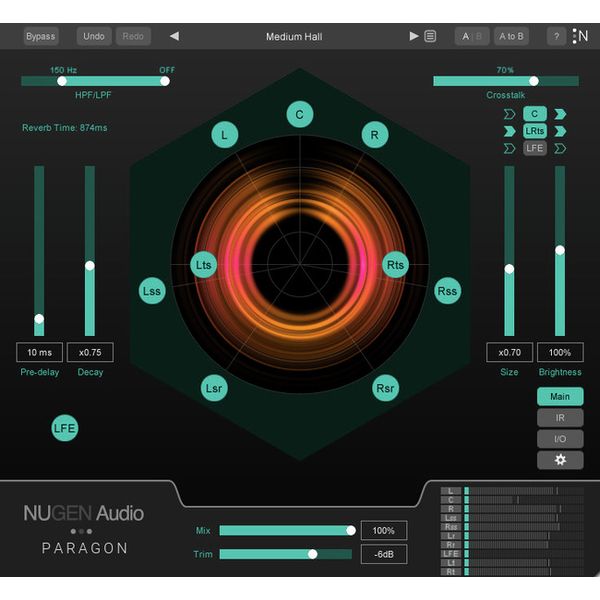Image resolution: width=600 pixels, height=600 pixels.
Task: Click the Undo button
Action: 94,36
